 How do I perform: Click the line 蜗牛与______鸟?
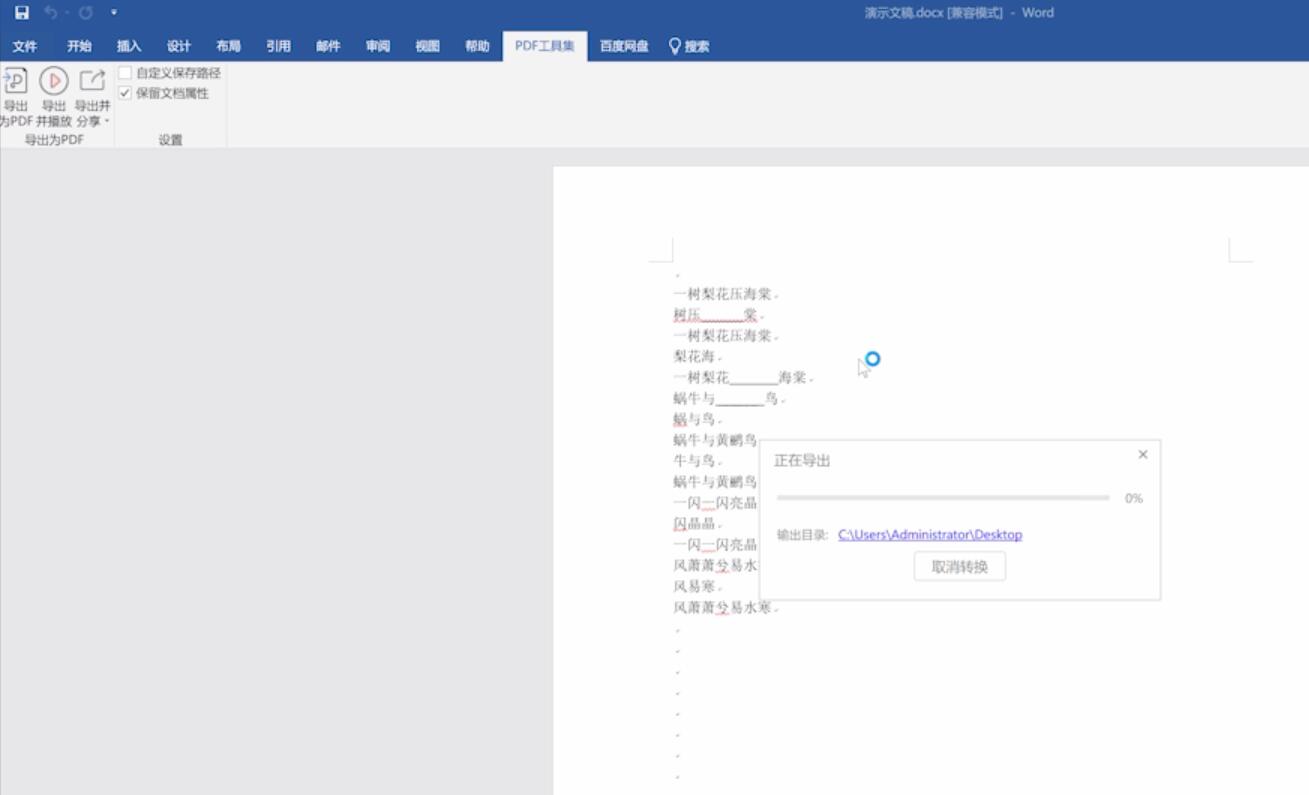[727, 398]
